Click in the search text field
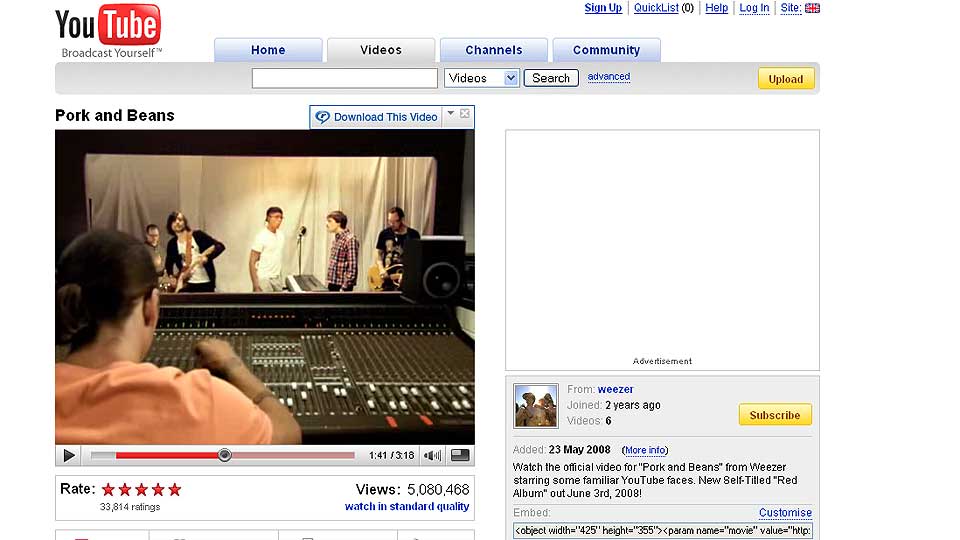960x540 pixels. (x=345, y=78)
